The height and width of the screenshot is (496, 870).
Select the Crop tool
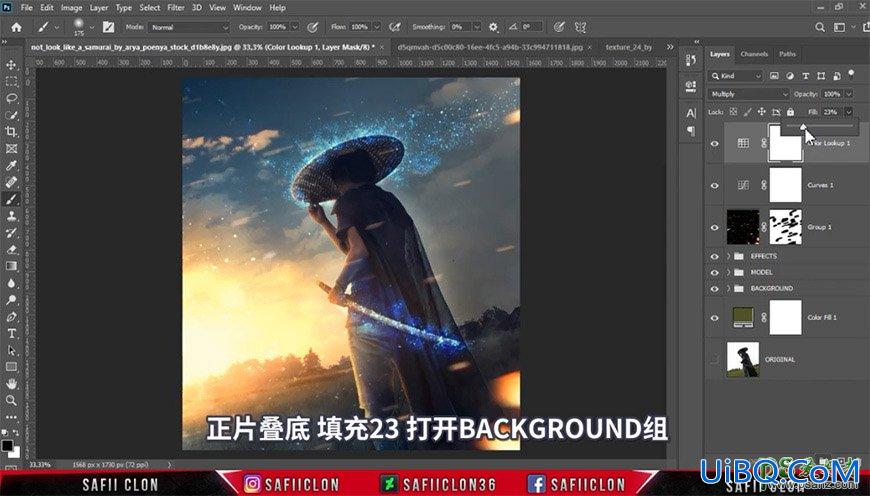coord(11,131)
